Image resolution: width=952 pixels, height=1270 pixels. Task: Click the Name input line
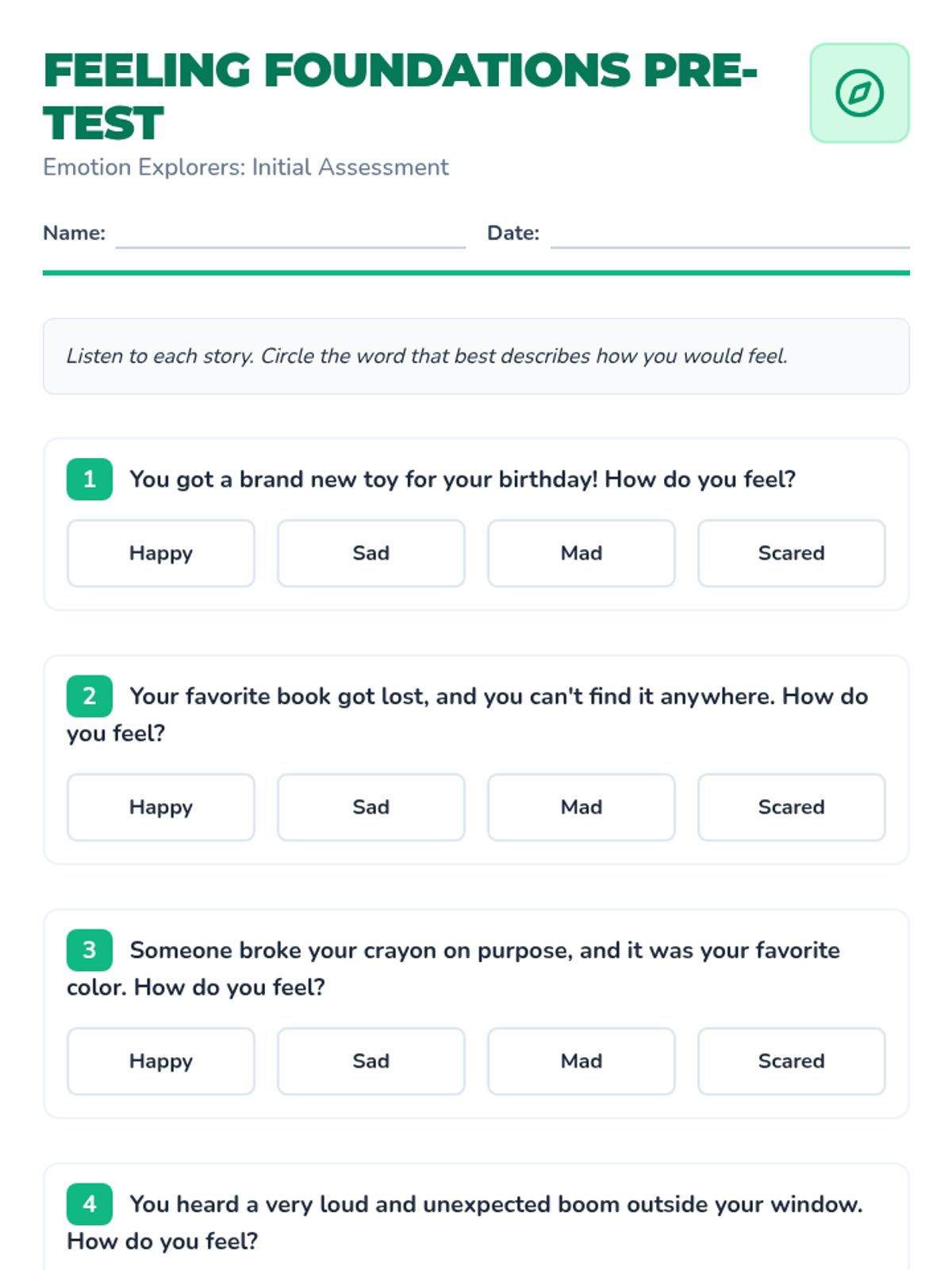(290, 235)
